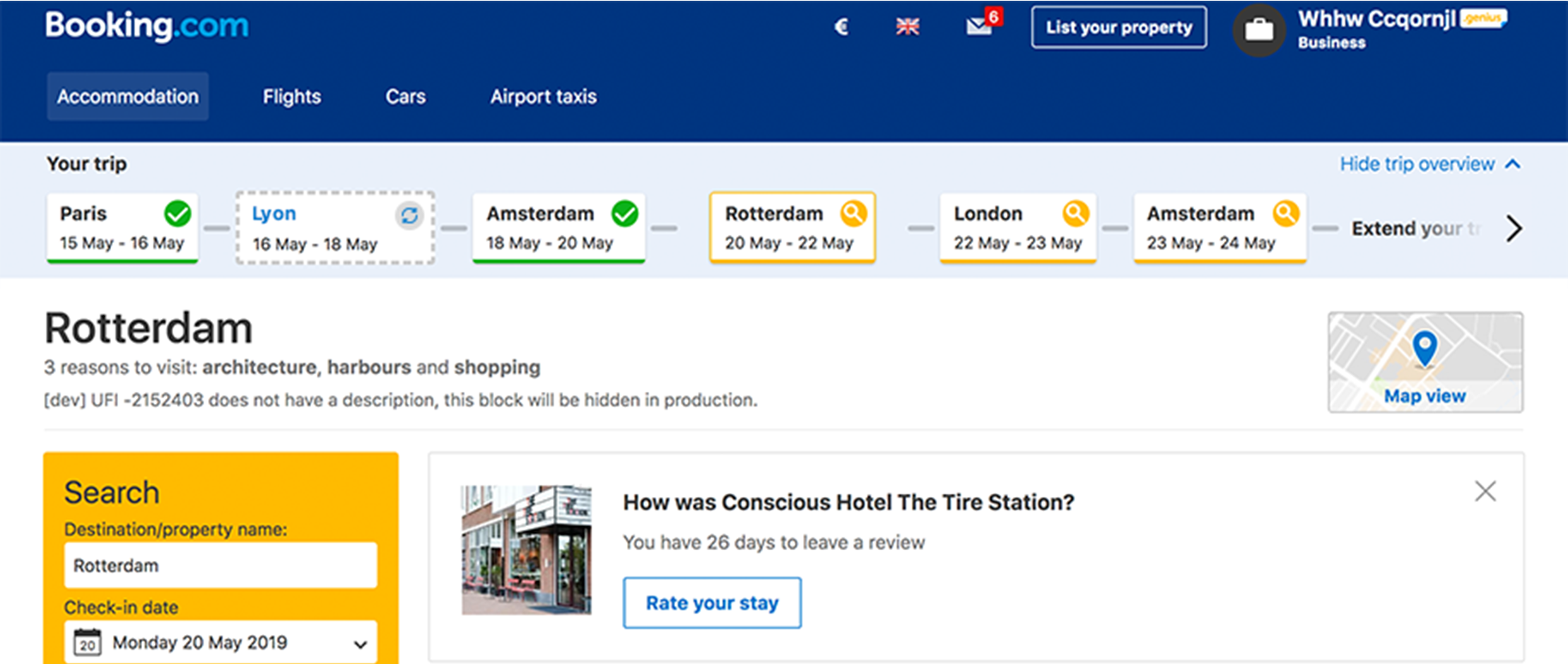
Task: Click the 'You have 26 days to leave a review' text
Action: (774, 542)
